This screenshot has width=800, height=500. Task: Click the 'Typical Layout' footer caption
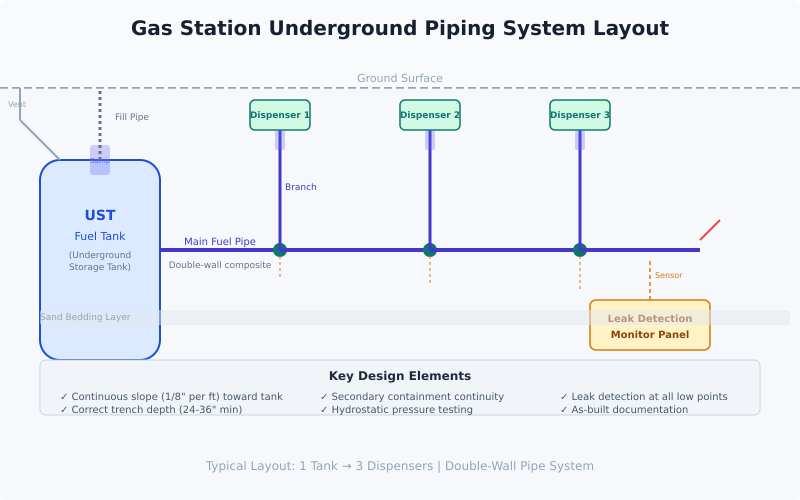click(x=399, y=466)
